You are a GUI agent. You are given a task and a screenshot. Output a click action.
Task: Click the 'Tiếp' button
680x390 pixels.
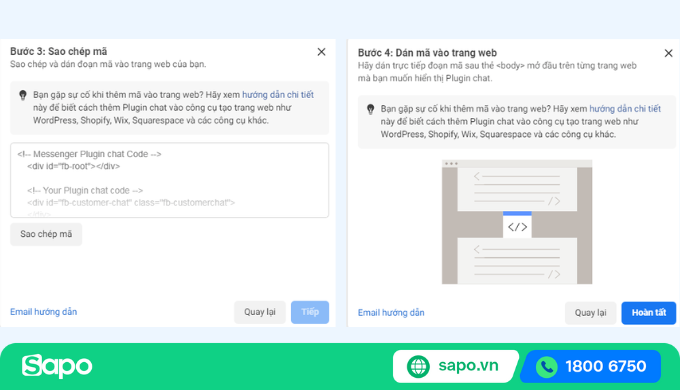click(310, 312)
